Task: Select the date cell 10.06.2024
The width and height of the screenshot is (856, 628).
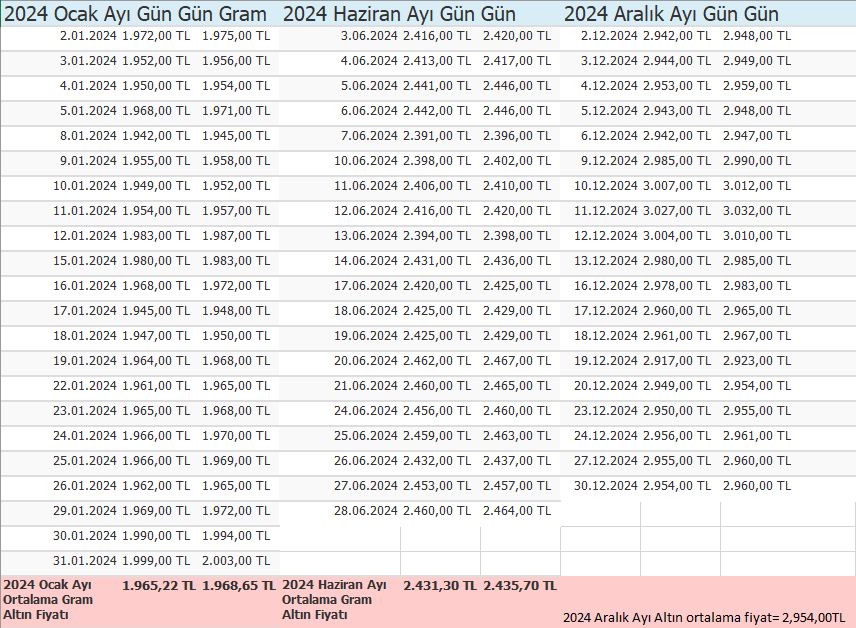Action: pyautogui.click(x=366, y=161)
